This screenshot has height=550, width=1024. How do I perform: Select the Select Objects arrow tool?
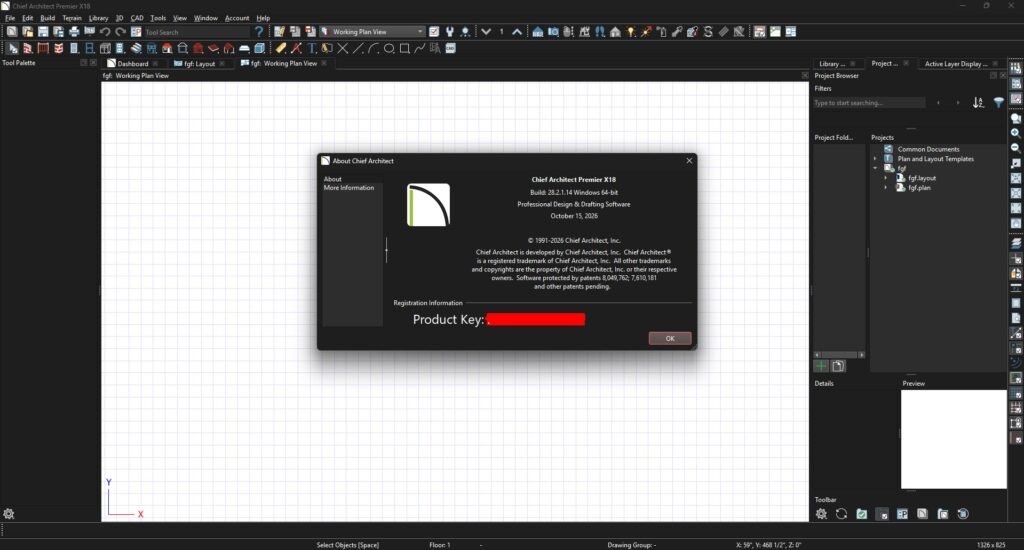[12, 48]
